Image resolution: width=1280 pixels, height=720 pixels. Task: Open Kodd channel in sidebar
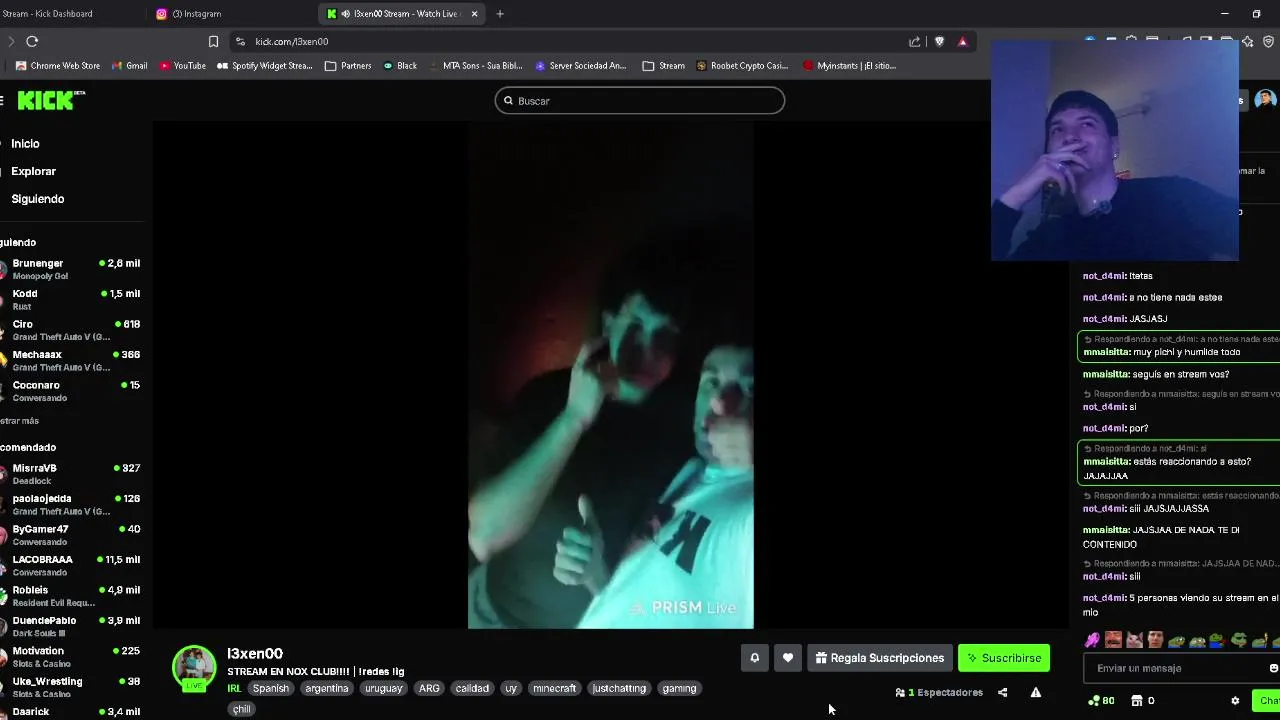click(72, 299)
